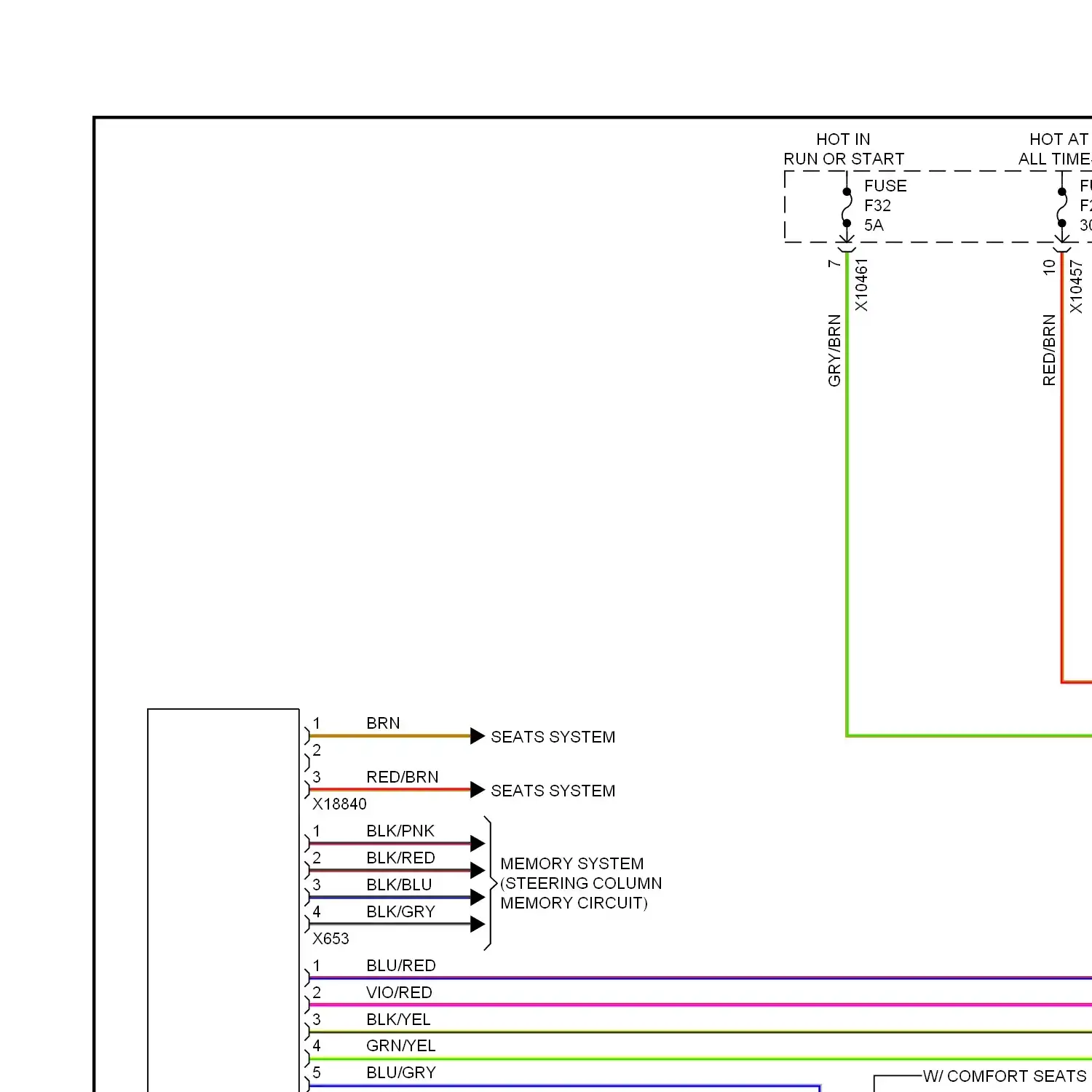Click the green GRY/BRN vertical wire
This screenshot has width=1092, height=1092.
coord(847,495)
